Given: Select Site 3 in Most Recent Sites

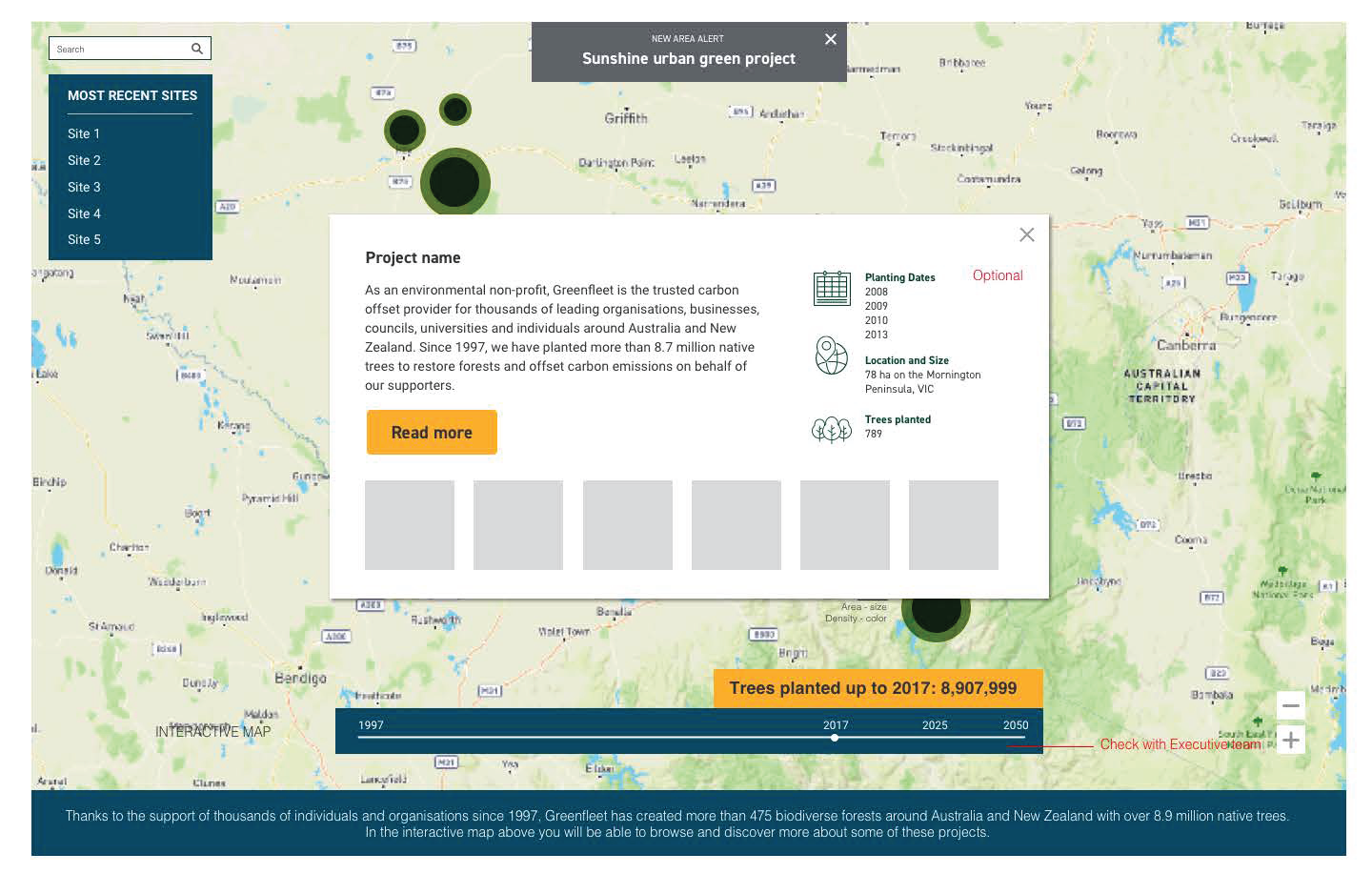Looking at the screenshot, I should tap(84, 187).
